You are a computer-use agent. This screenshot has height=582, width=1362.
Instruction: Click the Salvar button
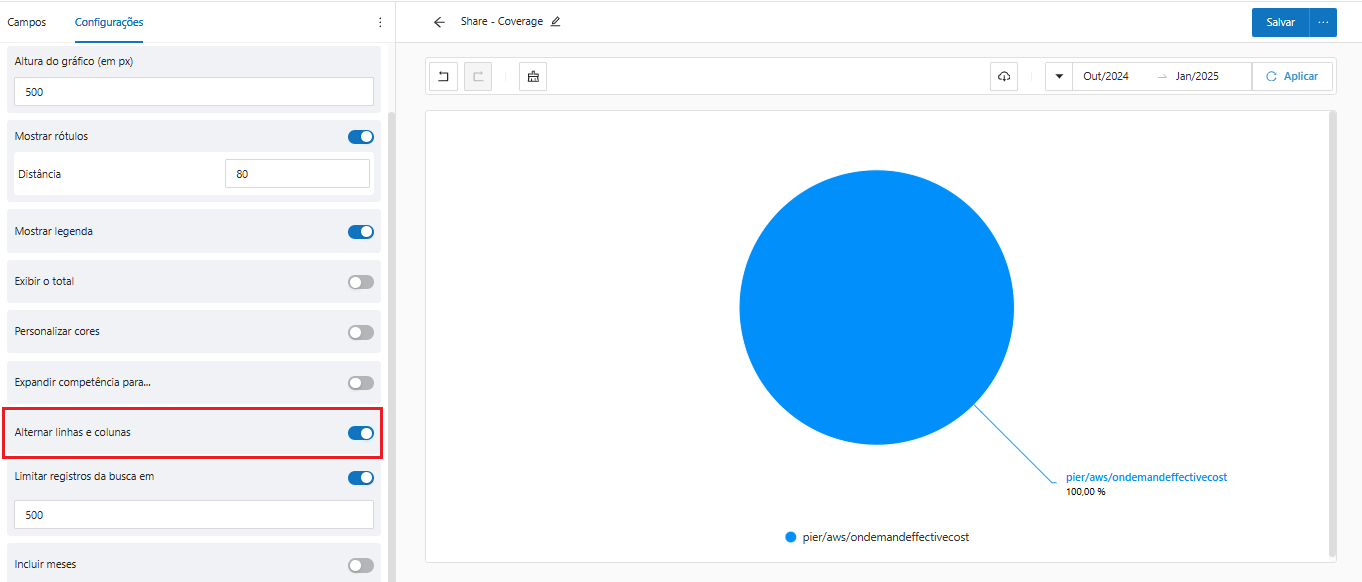pyautogui.click(x=1280, y=22)
